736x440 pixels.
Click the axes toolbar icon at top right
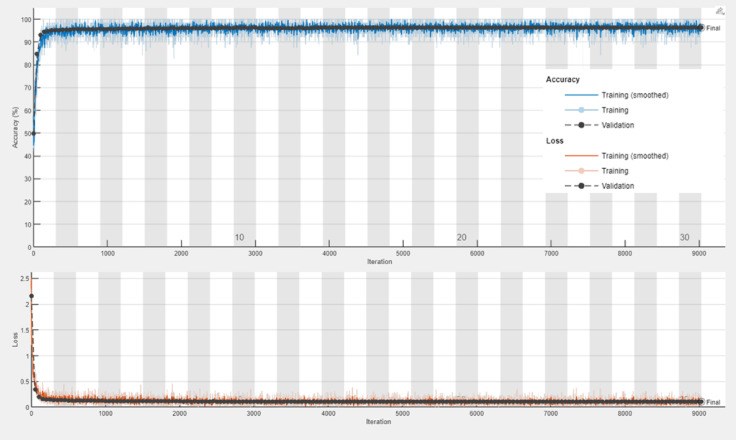pos(719,9)
